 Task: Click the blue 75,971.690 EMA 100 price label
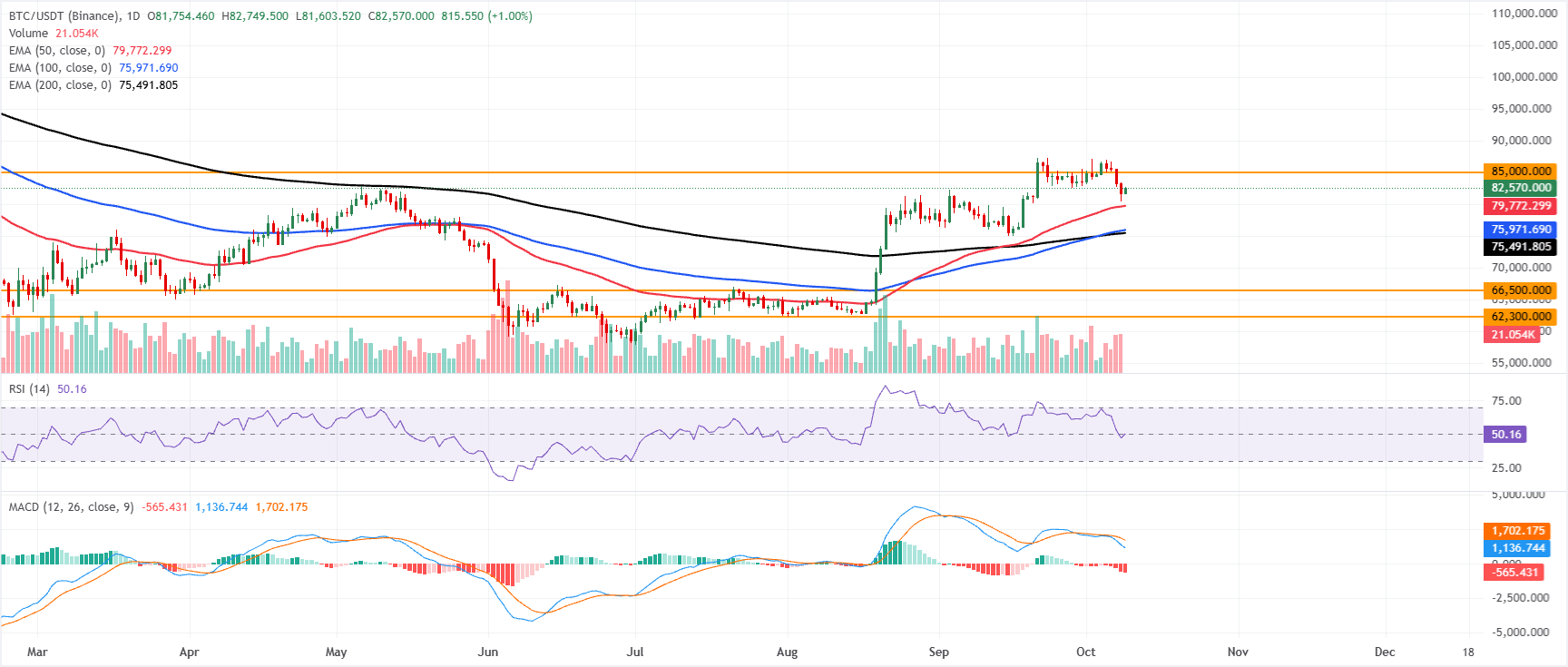point(1521,230)
